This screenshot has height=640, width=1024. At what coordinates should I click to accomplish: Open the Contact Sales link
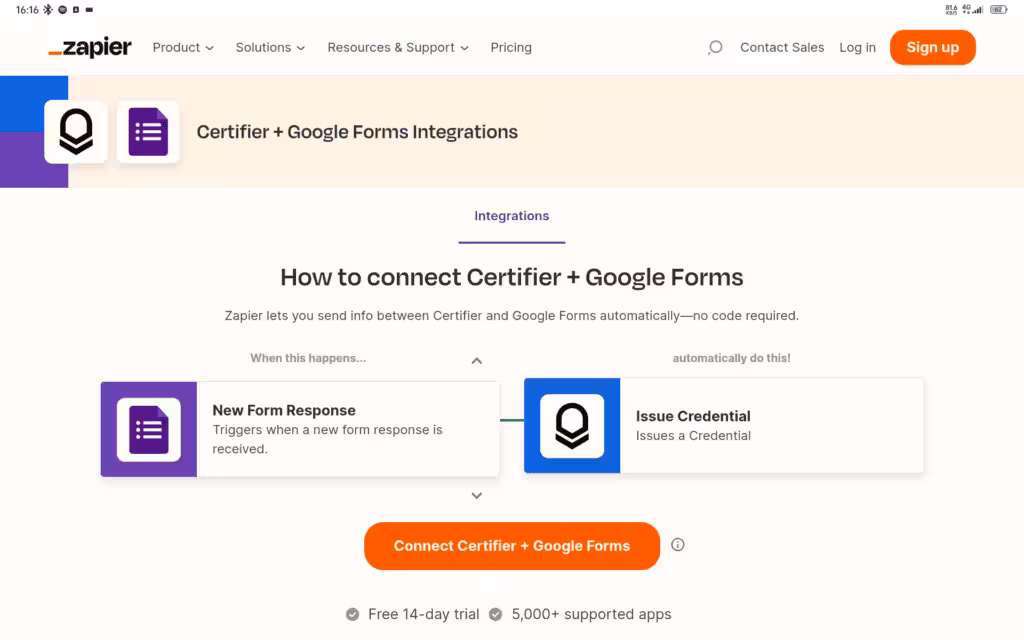pyautogui.click(x=782, y=47)
